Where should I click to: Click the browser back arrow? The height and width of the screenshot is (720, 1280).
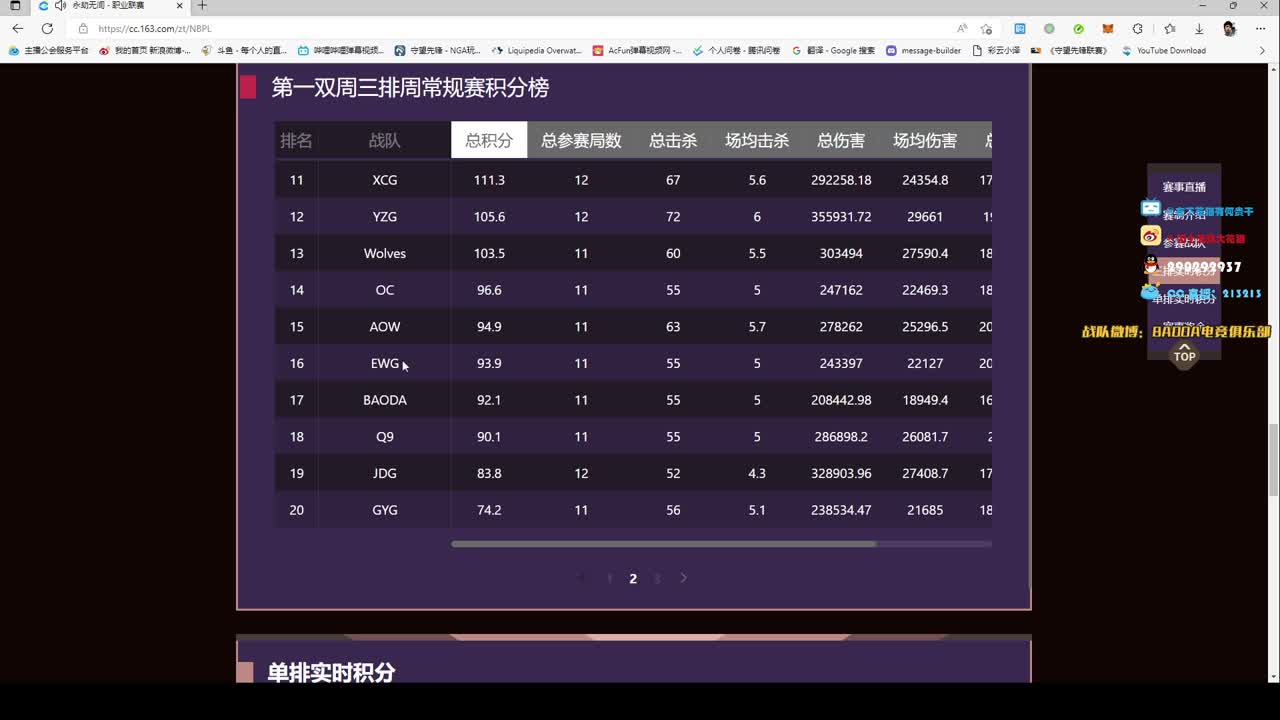[17, 29]
